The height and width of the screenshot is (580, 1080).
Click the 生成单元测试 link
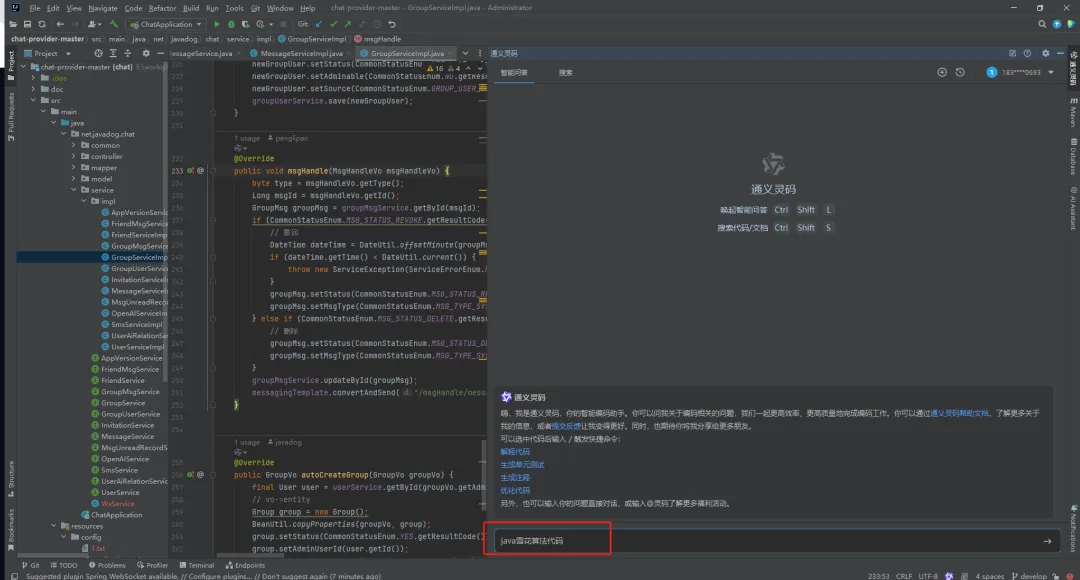tap(522, 465)
